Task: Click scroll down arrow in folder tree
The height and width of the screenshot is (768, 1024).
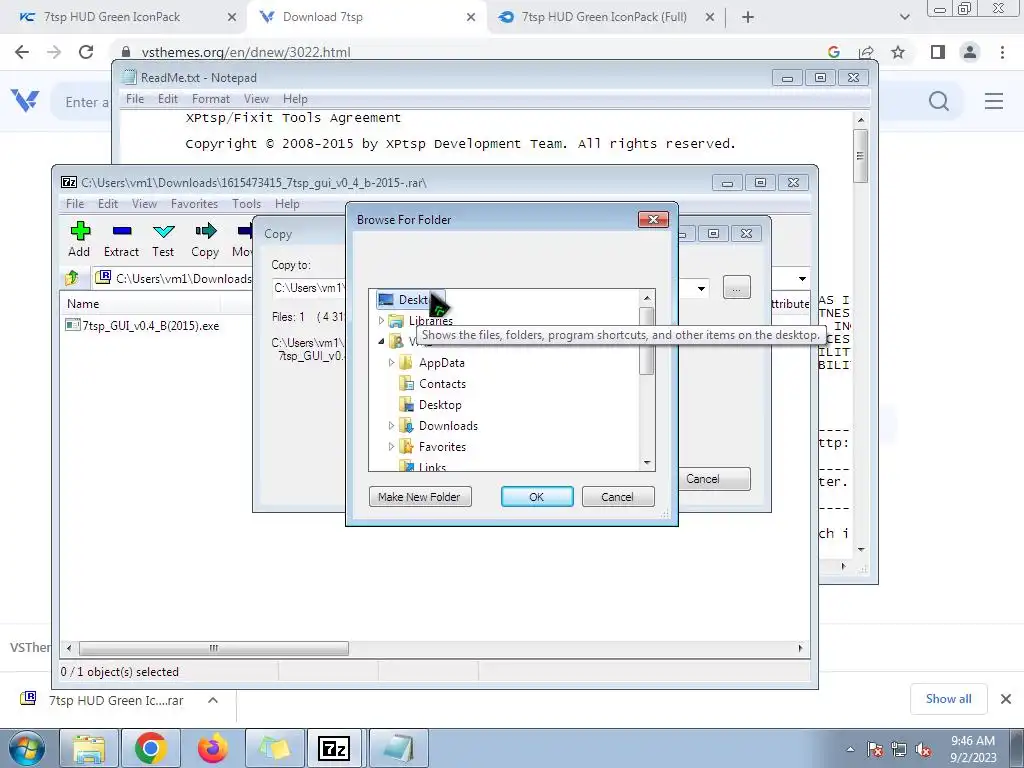Action: click(x=647, y=462)
